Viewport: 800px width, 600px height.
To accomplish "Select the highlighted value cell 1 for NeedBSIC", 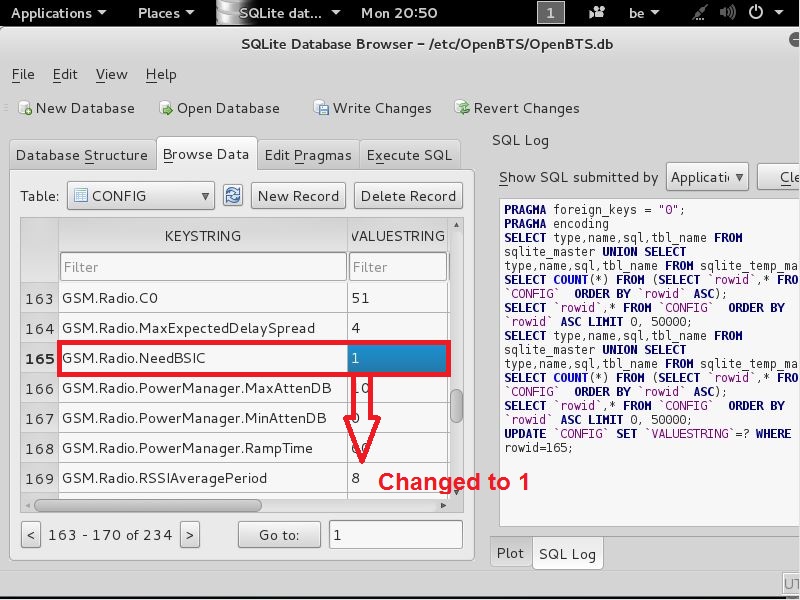I will click(397, 358).
